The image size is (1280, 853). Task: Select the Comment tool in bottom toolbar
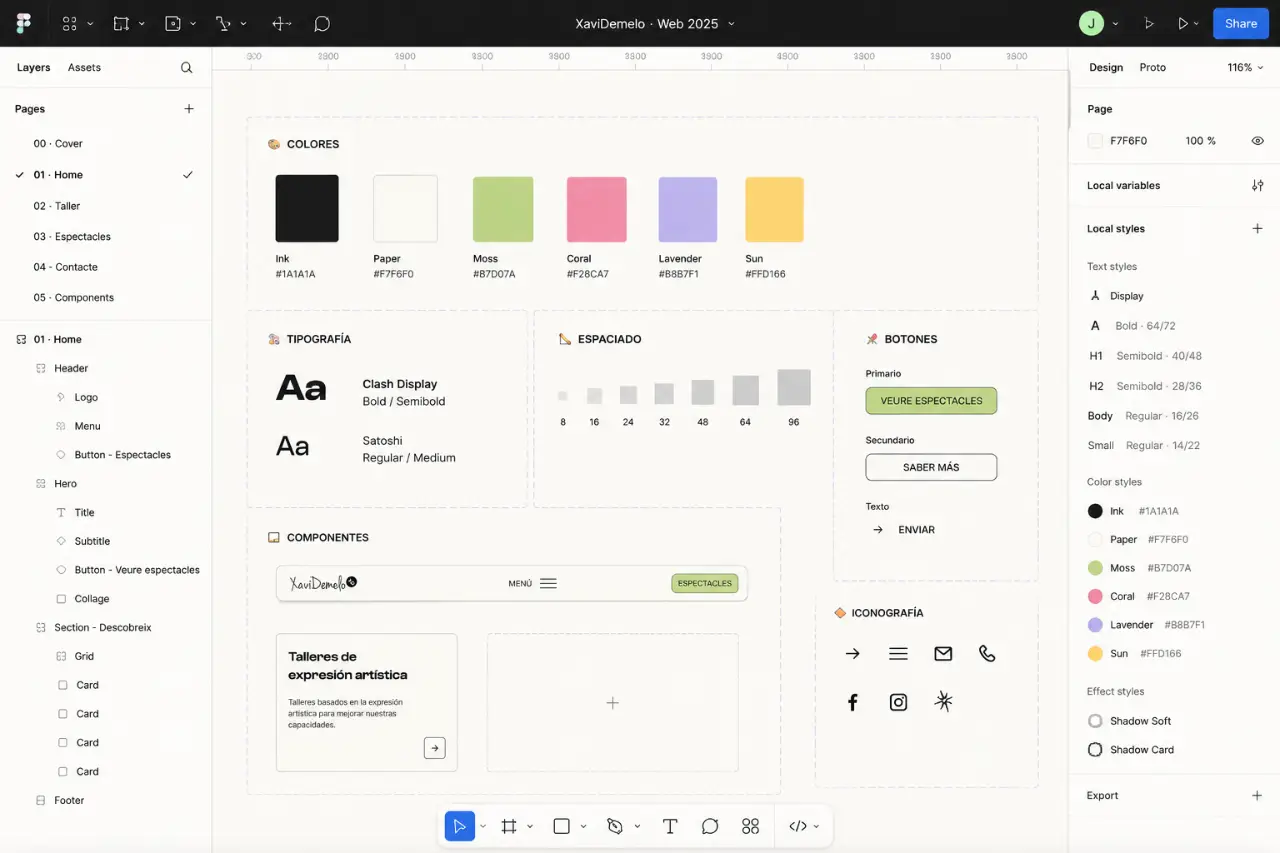710,826
